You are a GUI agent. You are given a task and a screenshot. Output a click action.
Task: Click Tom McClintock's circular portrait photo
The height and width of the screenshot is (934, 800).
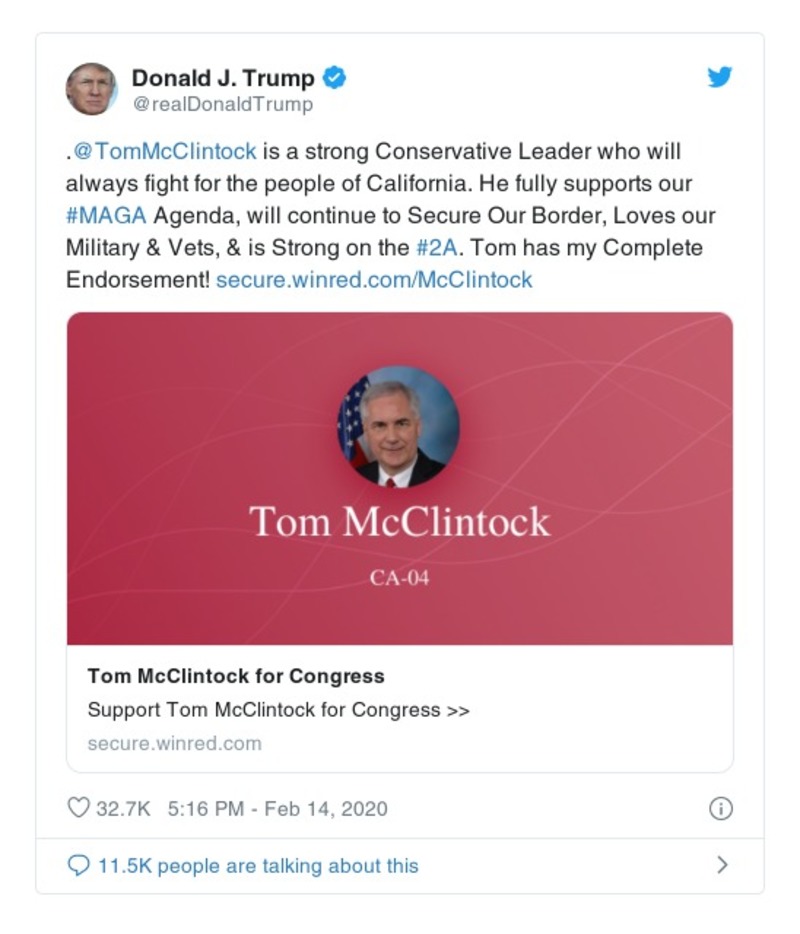[400, 428]
